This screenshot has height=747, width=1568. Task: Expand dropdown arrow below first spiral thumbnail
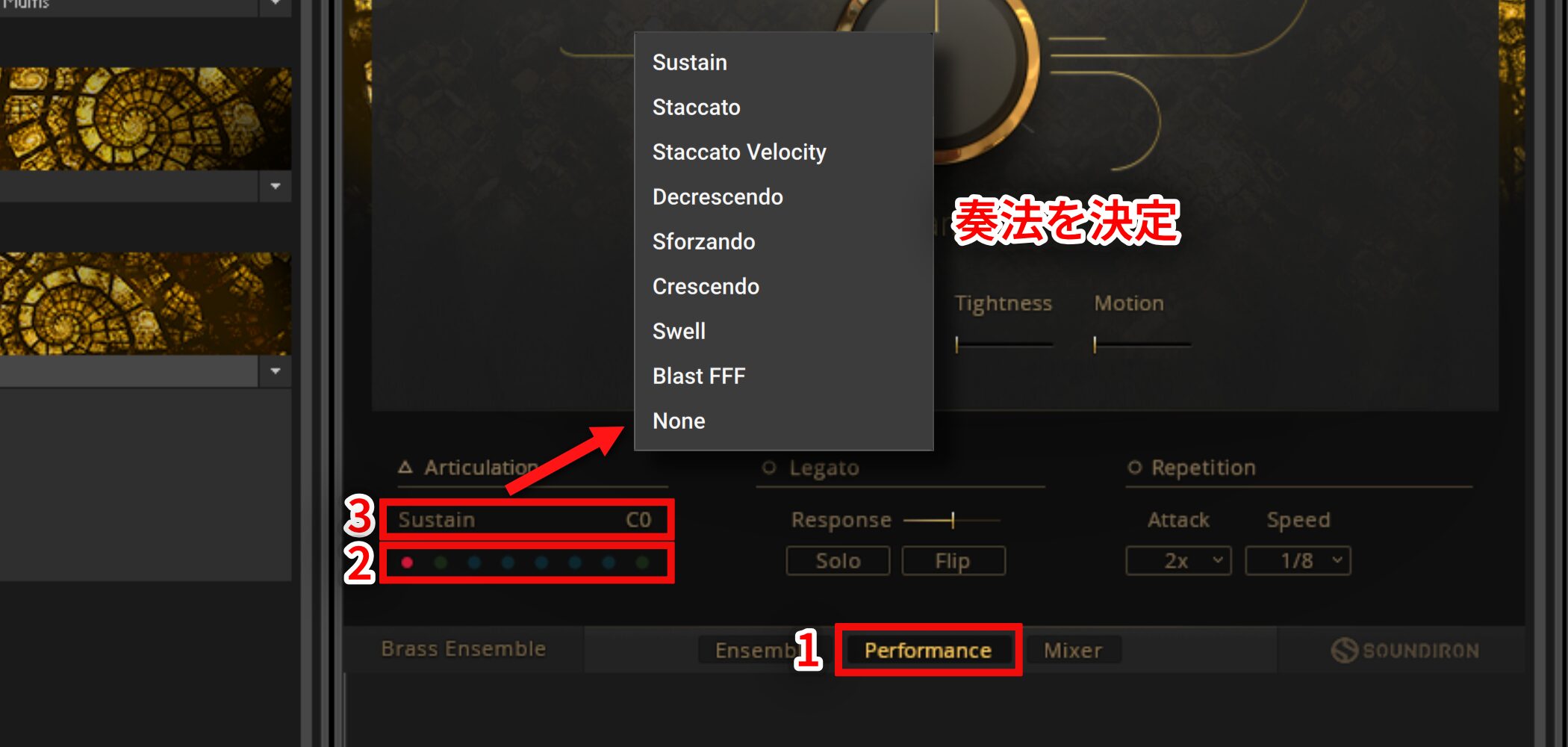point(275,186)
